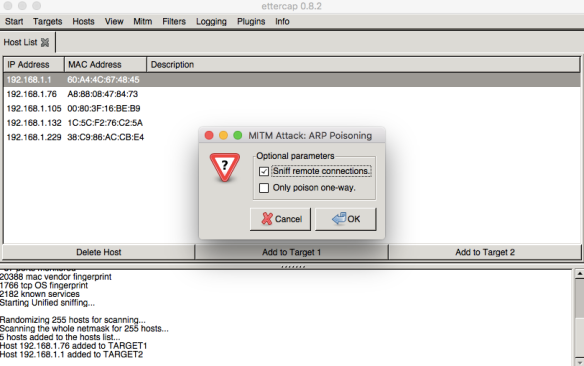Minimize the MITM Attack dialog with yellow button
Screen dimensions: 584x366
(x=223, y=136)
